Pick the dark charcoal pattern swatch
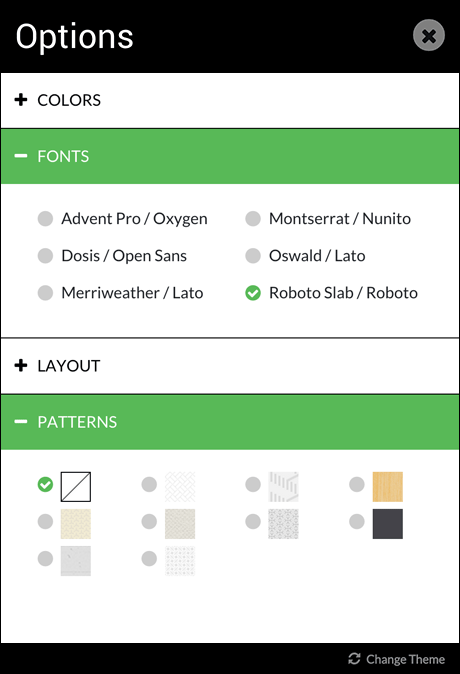The width and height of the screenshot is (460, 674). [388, 524]
